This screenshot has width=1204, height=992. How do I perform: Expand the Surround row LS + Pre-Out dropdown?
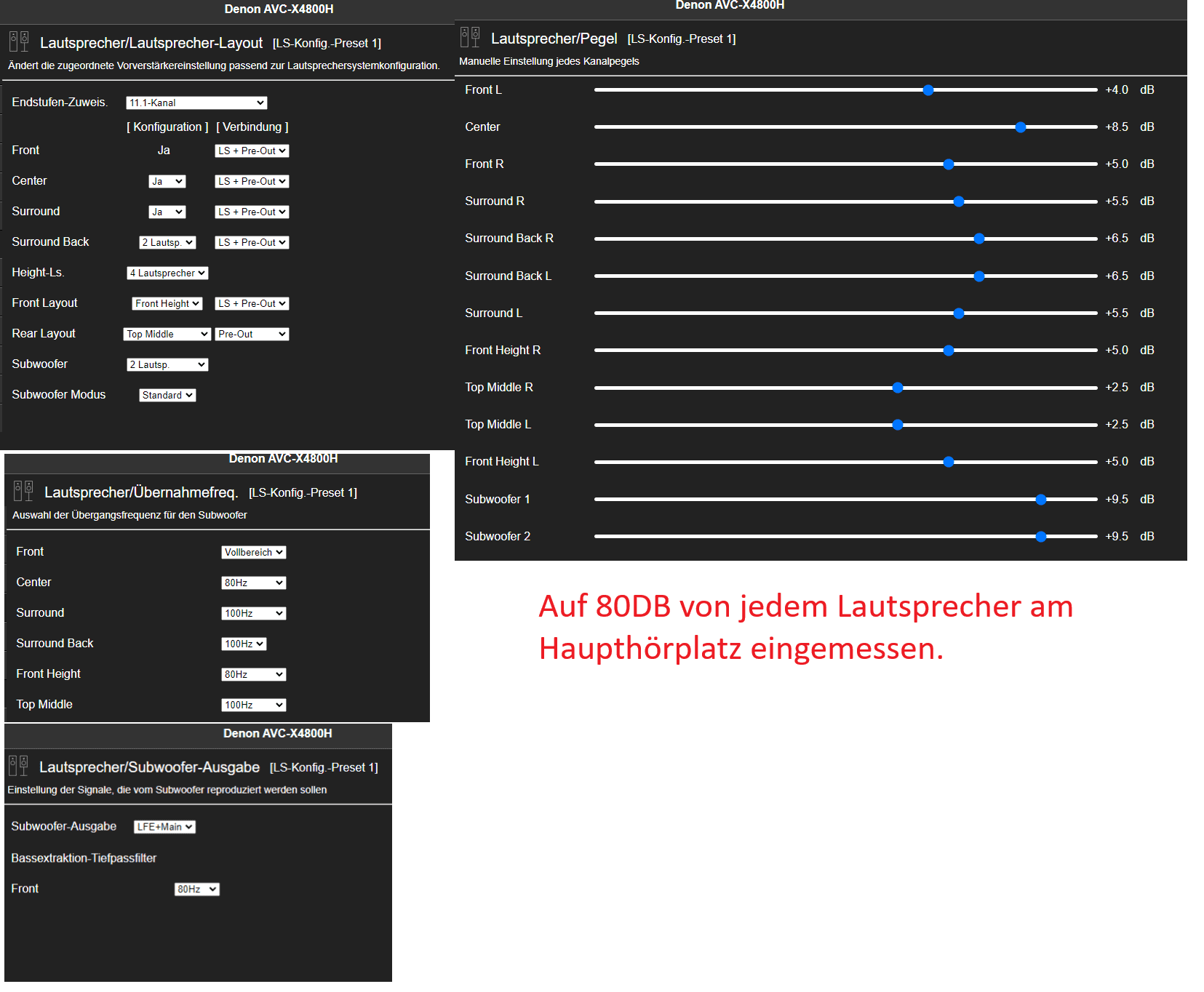coord(252,212)
